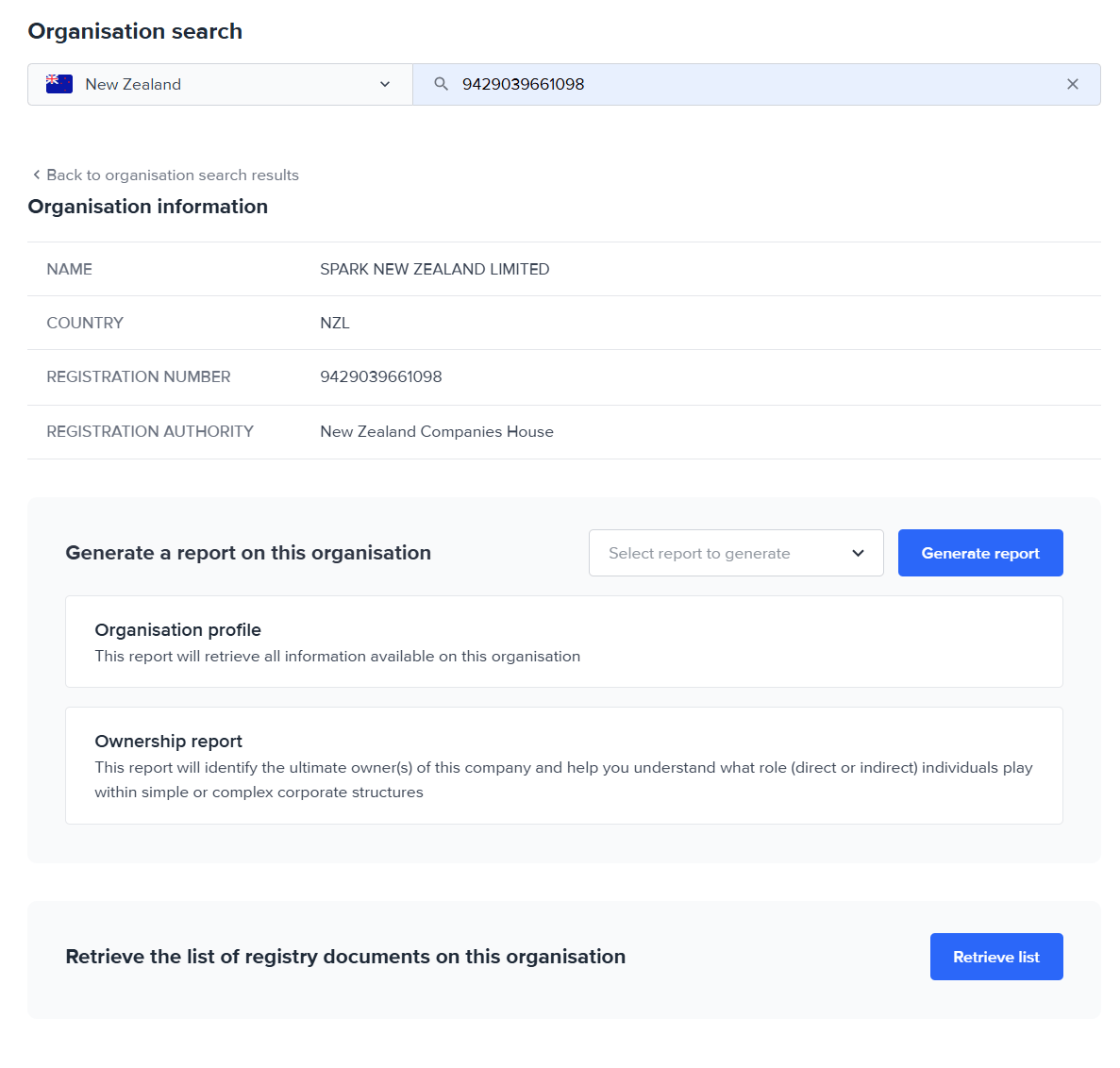
Task: Click the report dropdown chevron arrow
Action: tap(858, 553)
